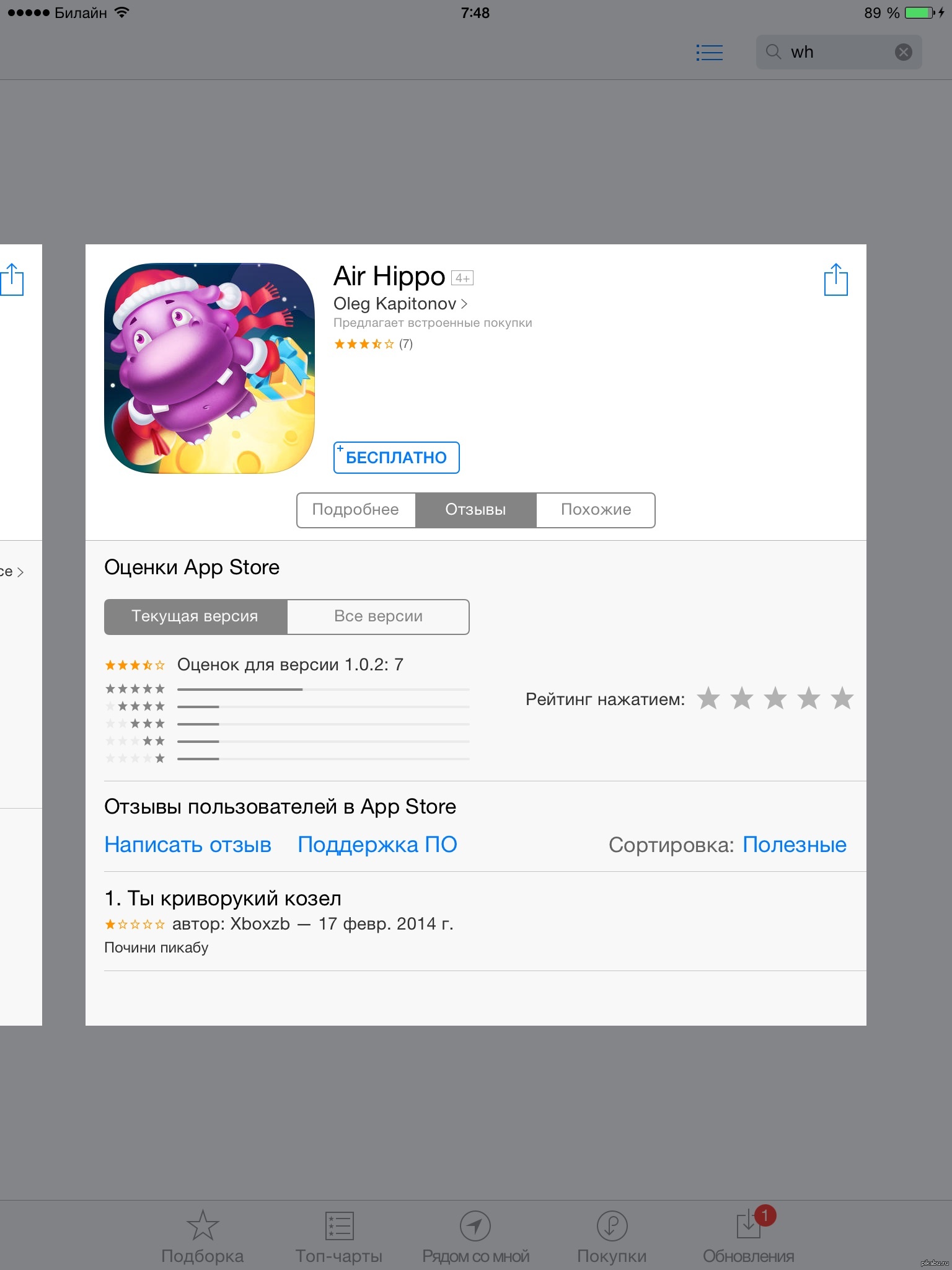Tap the search field containing wh
The width and height of the screenshot is (952, 1270).
tap(839, 52)
